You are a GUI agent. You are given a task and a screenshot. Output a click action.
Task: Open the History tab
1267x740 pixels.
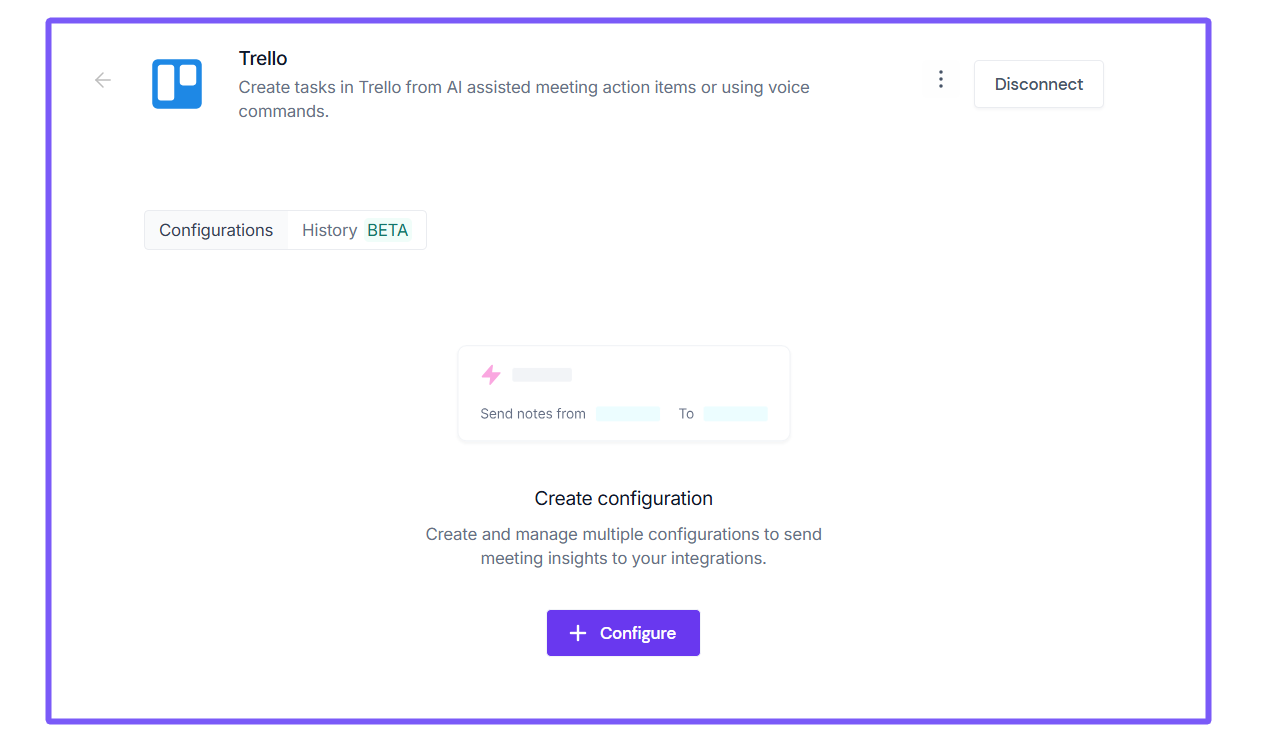[329, 230]
